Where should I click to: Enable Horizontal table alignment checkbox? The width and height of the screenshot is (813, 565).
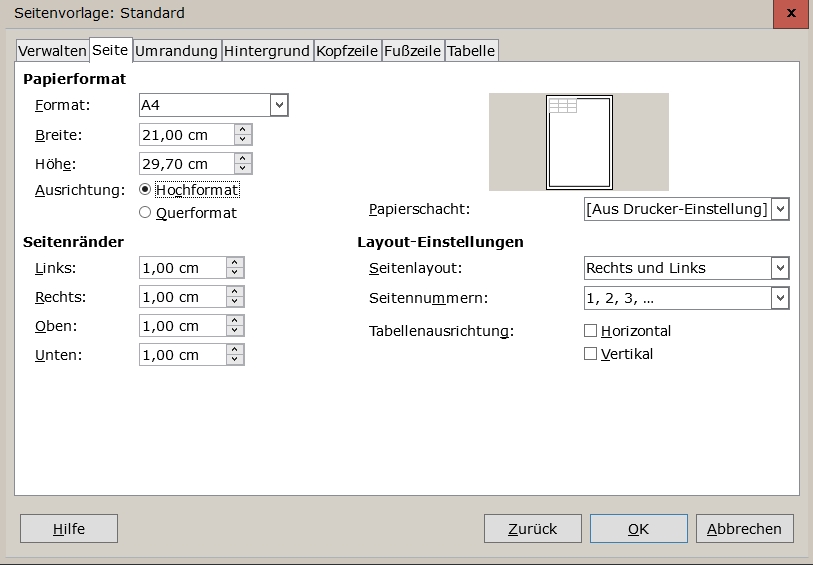(590, 331)
